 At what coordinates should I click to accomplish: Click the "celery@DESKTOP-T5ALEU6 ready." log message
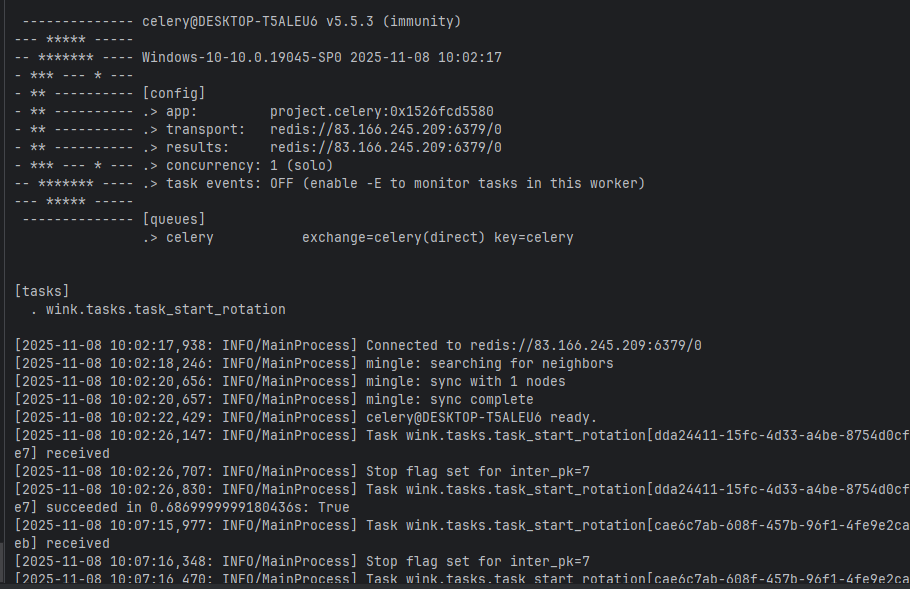(481, 417)
